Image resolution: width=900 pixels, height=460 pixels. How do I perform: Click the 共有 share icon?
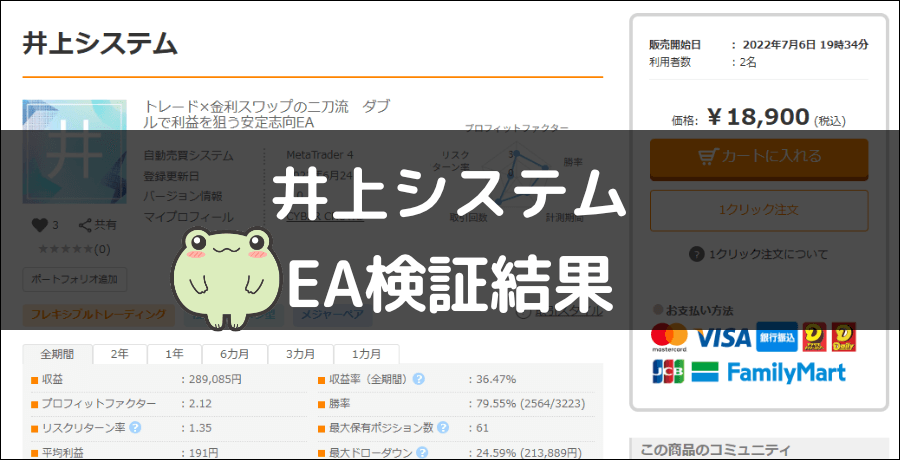coord(86,226)
